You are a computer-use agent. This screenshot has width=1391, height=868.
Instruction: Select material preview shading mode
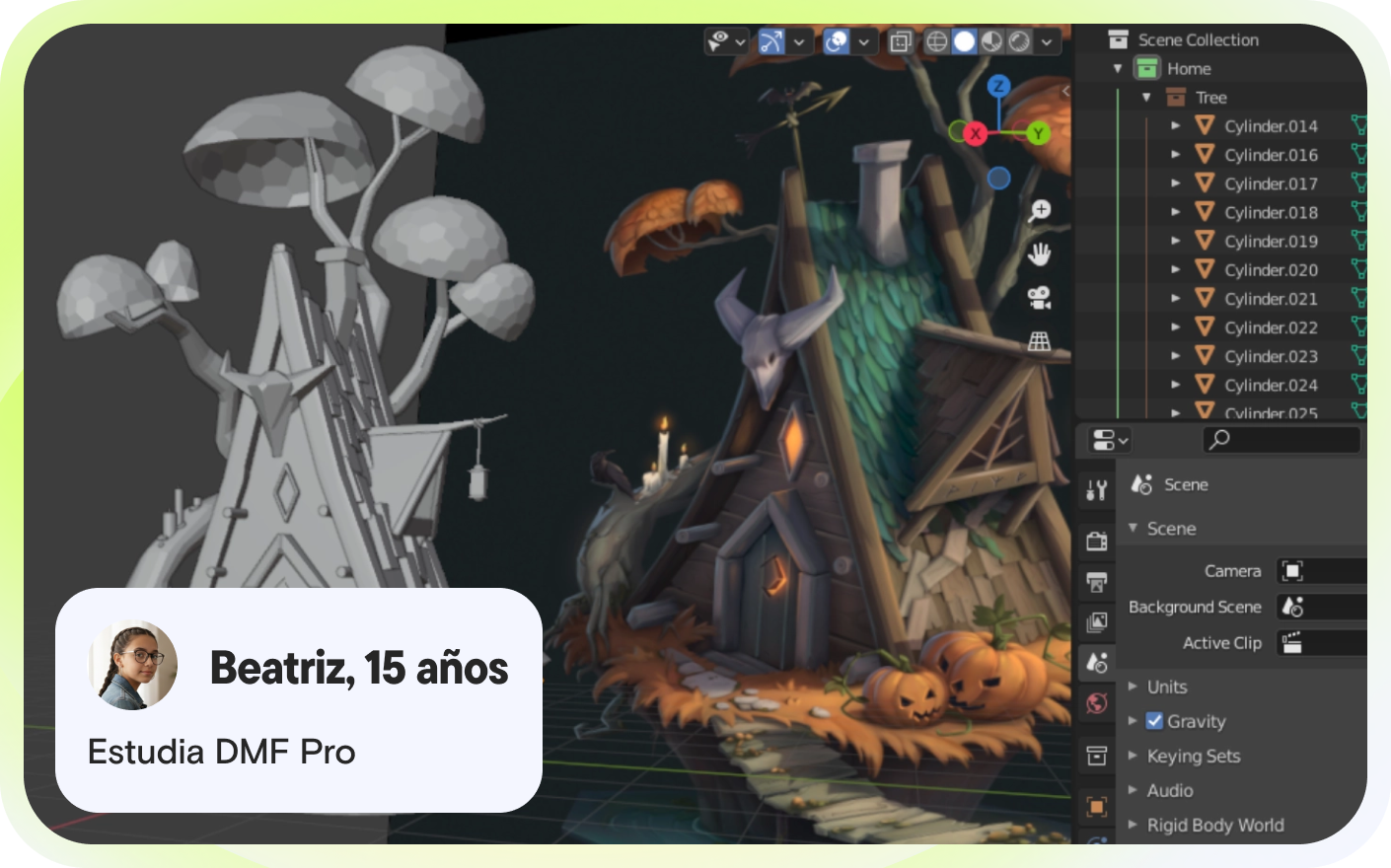991,41
